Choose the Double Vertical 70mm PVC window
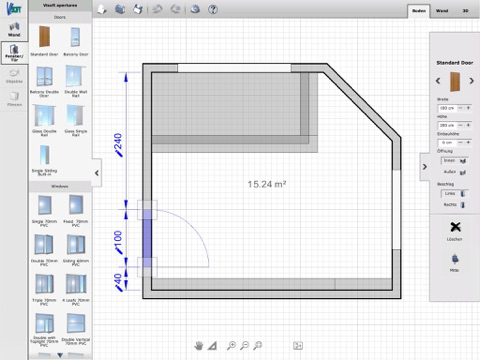This screenshot has height=360, width=480. pos(76,323)
